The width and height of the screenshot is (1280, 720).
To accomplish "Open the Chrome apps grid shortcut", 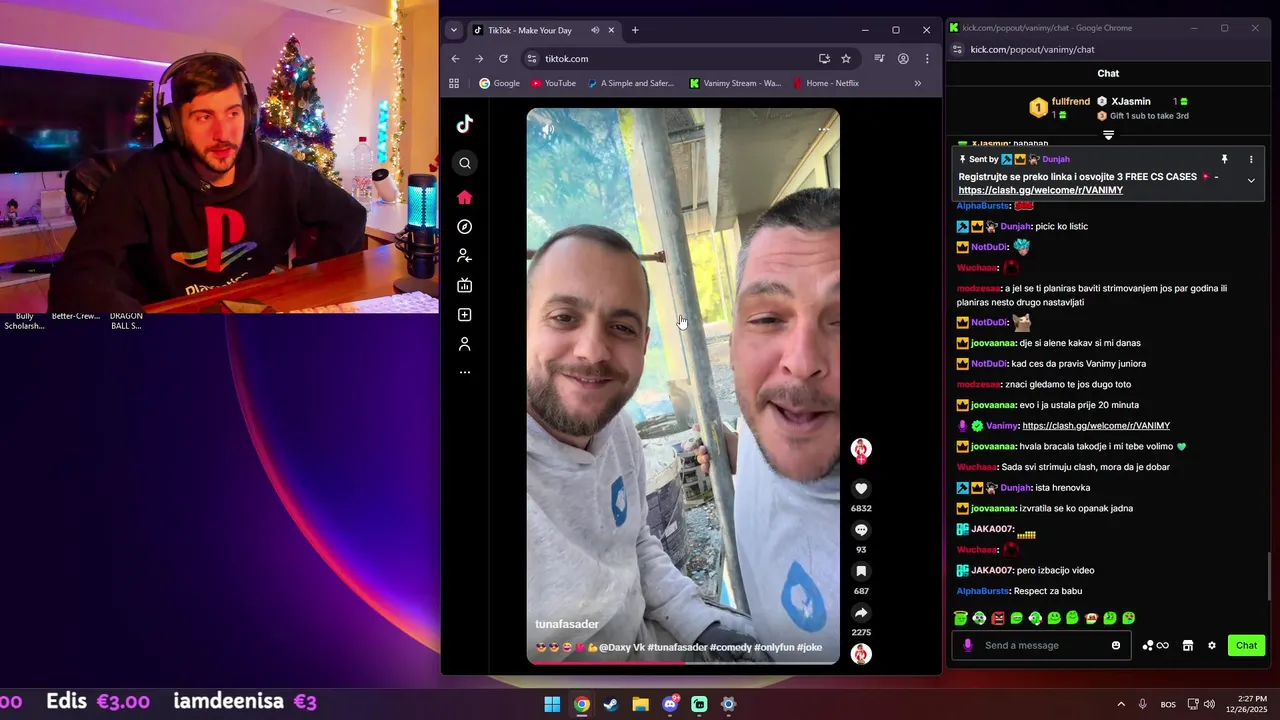I will click(x=454, y=83).
